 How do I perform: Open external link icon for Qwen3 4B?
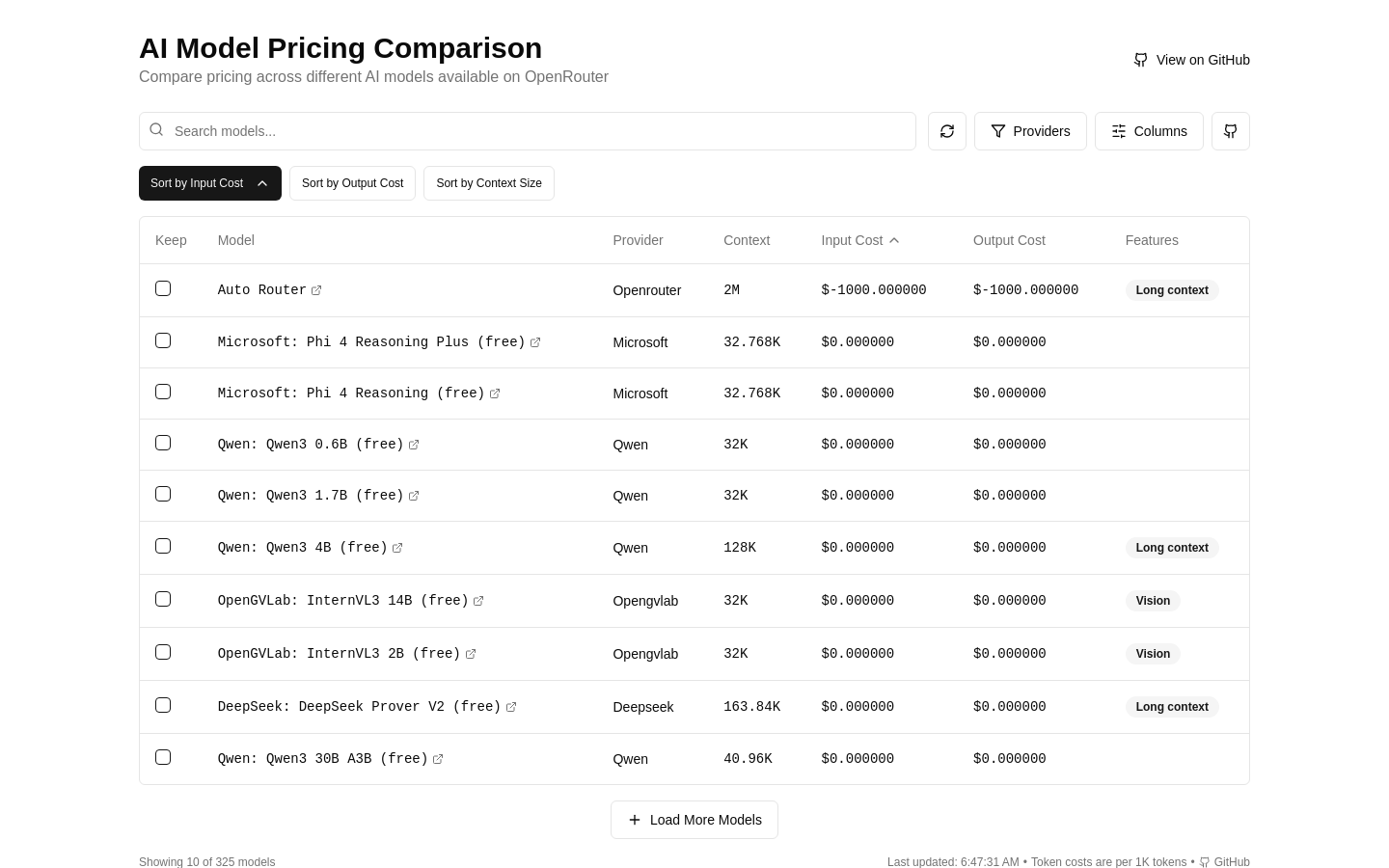coord(397,548)
